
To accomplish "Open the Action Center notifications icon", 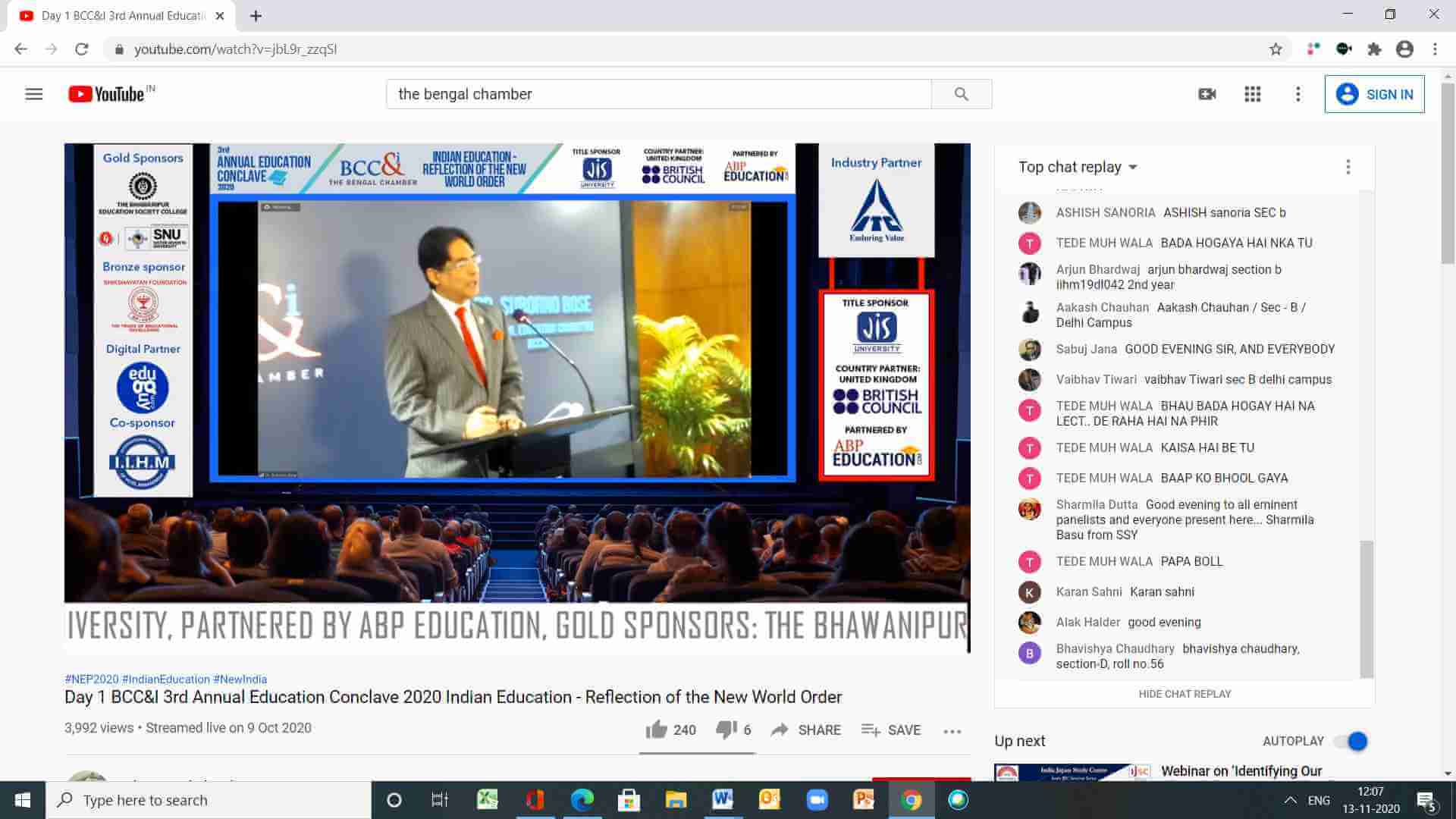I will click(1426, 800).
